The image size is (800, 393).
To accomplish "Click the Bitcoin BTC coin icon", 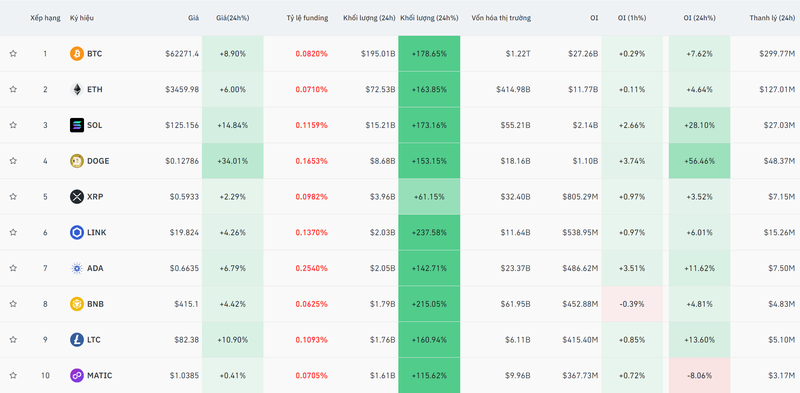I will 77,54.
